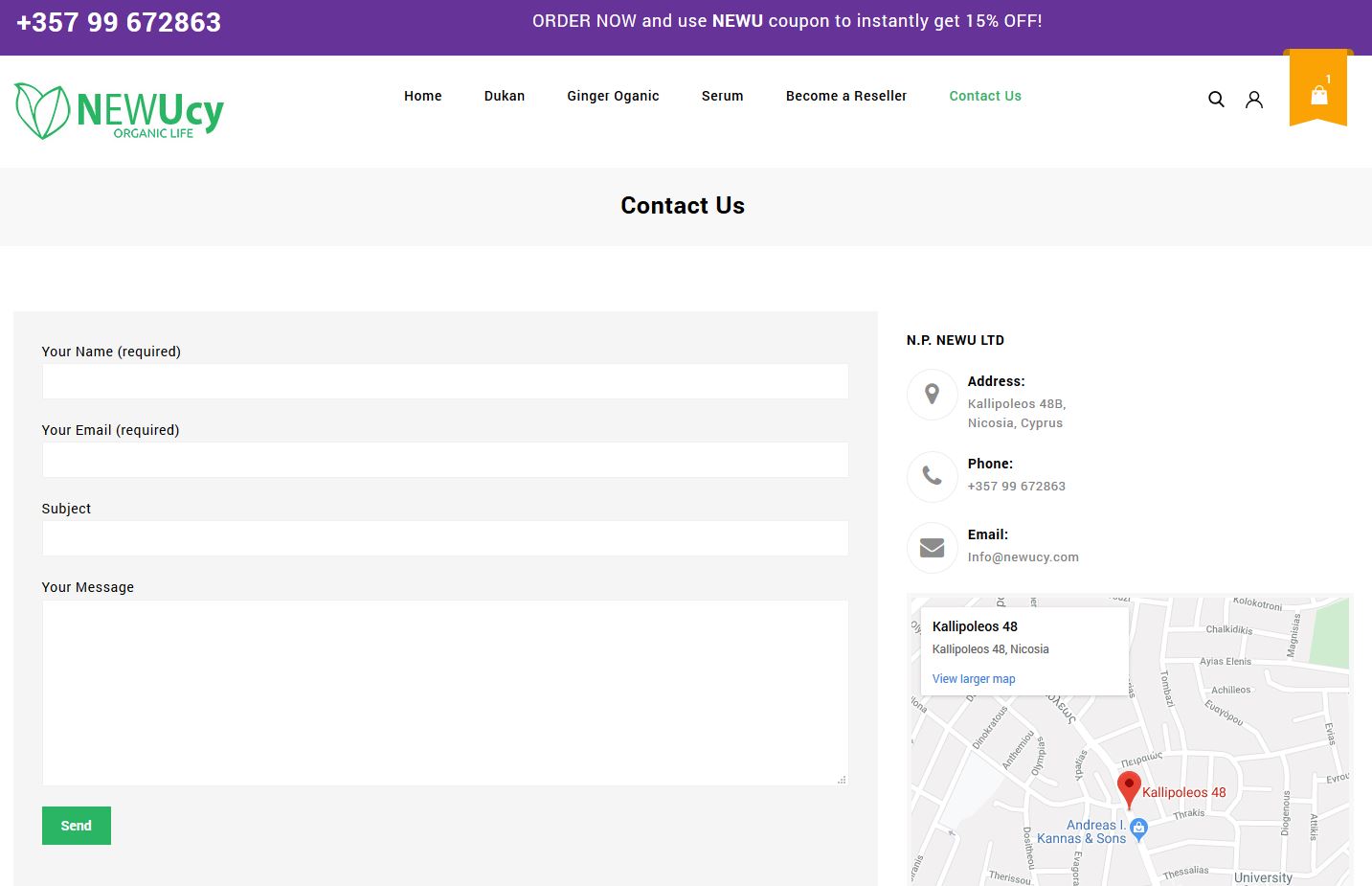Click the View larger map link
This screenshot has width=1372, height=886.
[x=974, y=679]
